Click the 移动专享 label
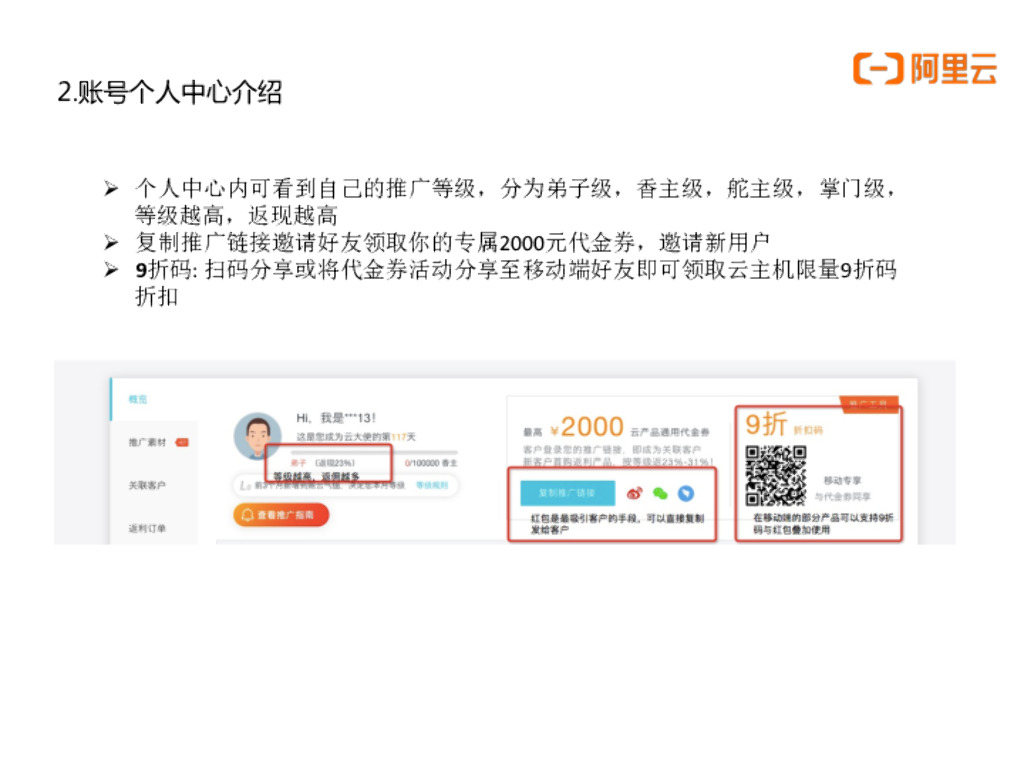Image resolution: width=1024 pixels, height=768 pixels. pos(842,481)
